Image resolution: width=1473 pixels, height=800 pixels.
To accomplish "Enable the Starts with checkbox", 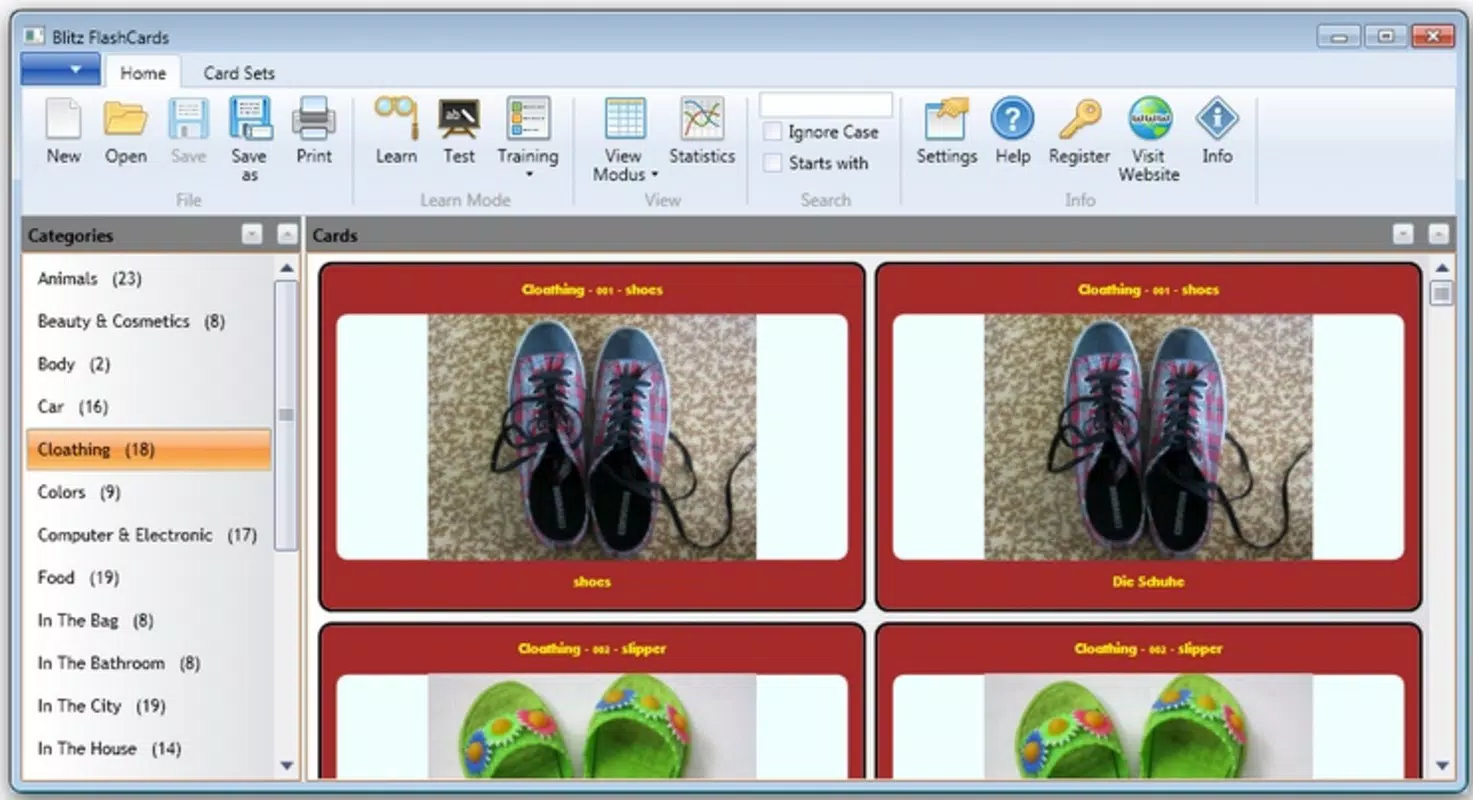I will tap(773, 163).
